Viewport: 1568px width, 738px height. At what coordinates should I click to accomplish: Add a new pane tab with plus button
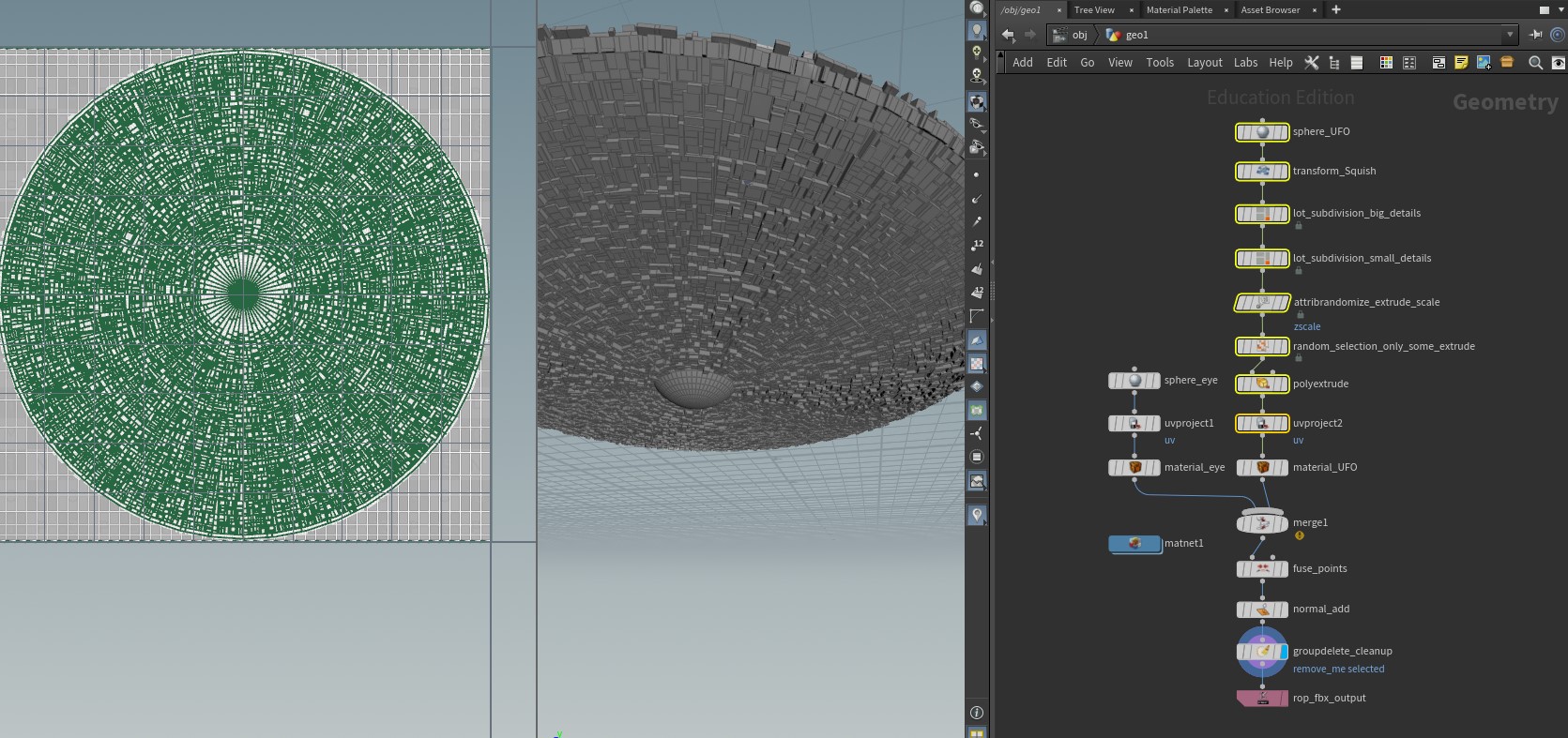pos(1336,10)
